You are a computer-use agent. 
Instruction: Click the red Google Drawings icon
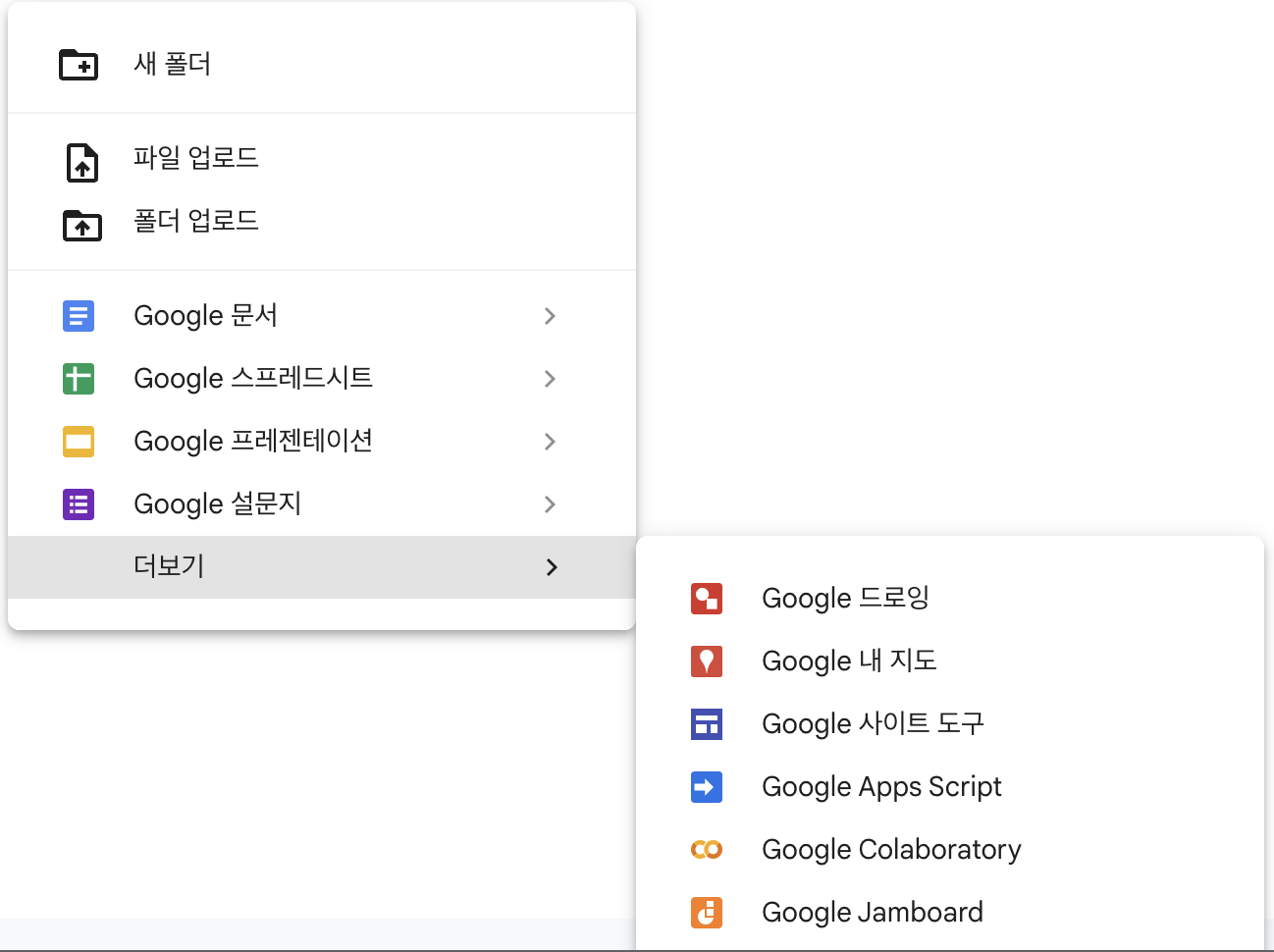tap(707, 599)
